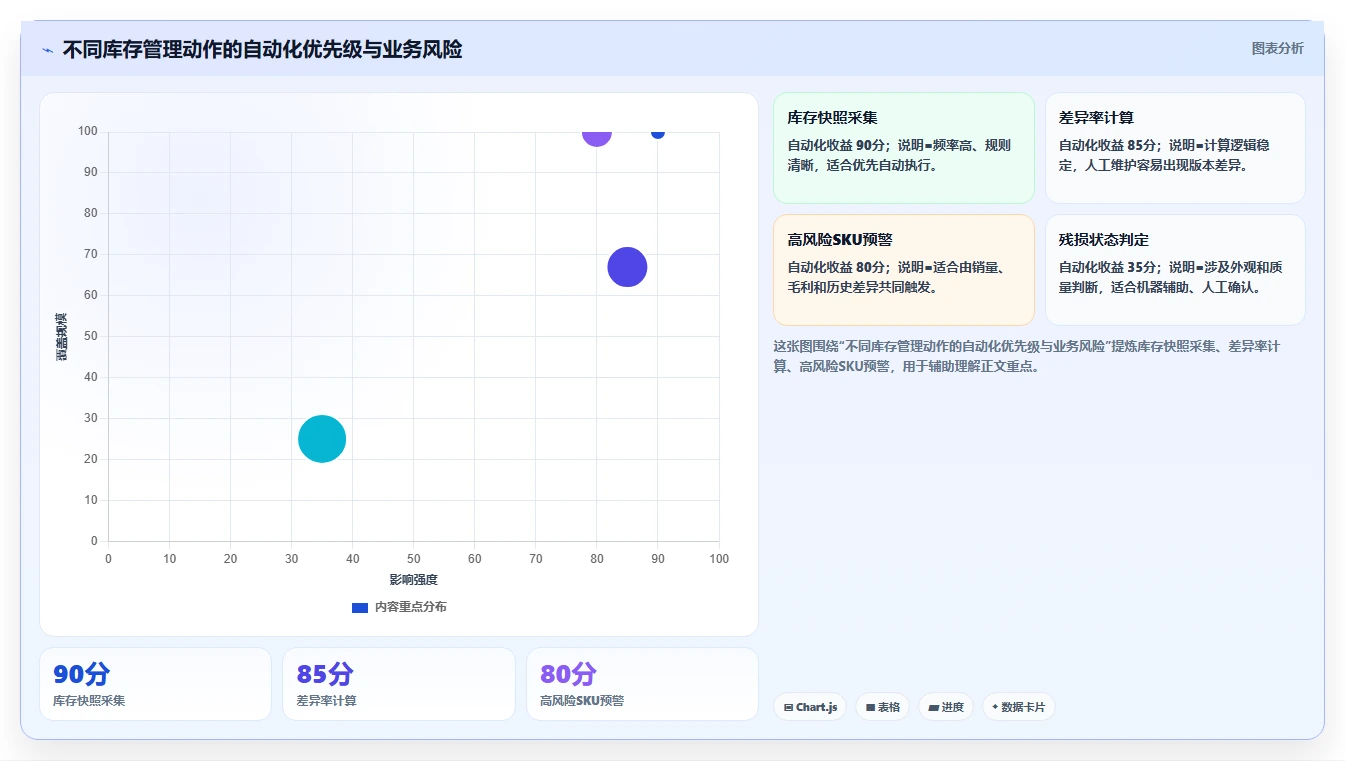The height and width of the screenshot is (761, 1345).
Task: Select the 库存快照采集 card
Action: point(904,148)
